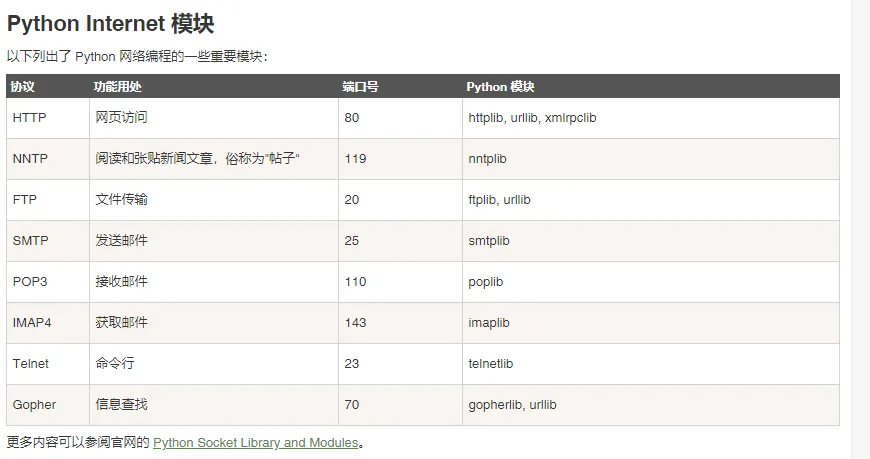870x459 pixels.
Task: Select the IMAP4 protocol cell
Action: [x=32, y=323]
